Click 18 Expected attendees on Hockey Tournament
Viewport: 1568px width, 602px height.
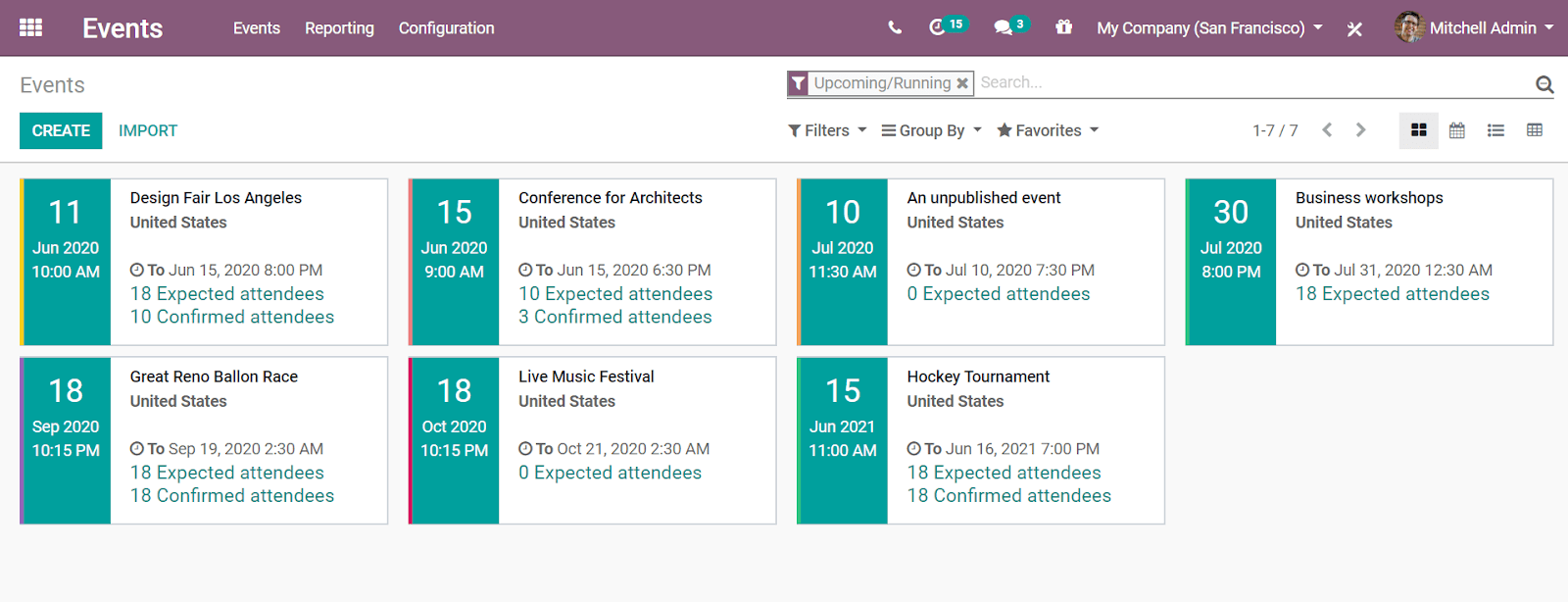click(x=1004, y=473)
